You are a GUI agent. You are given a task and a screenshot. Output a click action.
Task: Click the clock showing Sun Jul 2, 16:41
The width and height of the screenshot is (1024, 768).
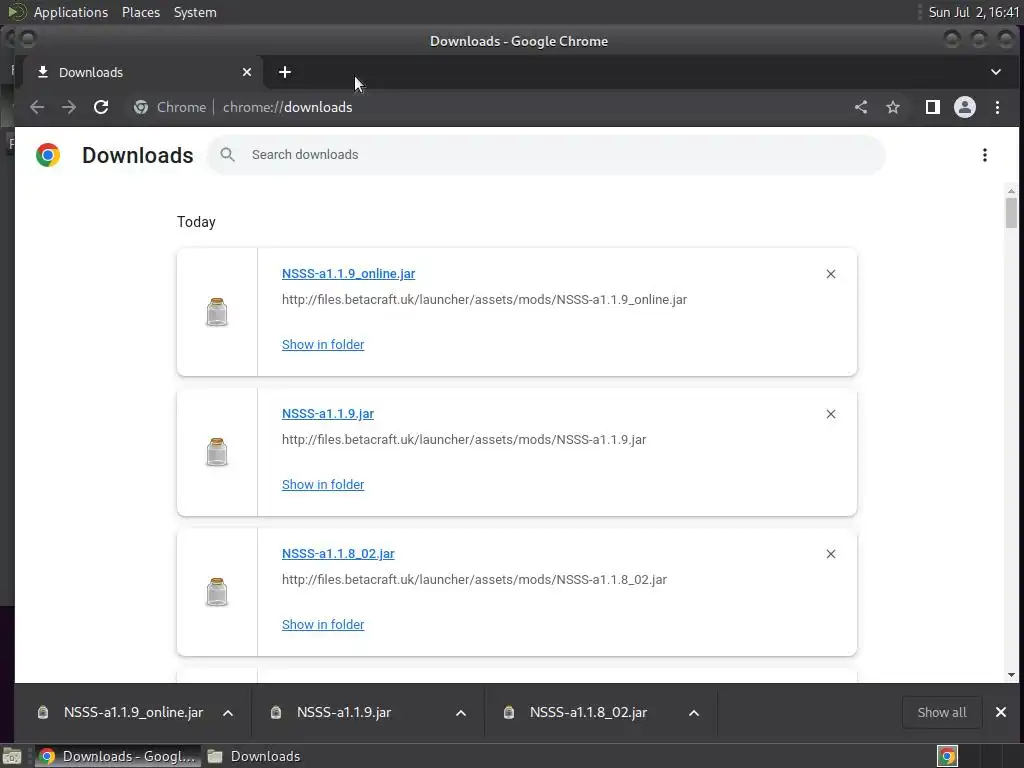973,12
